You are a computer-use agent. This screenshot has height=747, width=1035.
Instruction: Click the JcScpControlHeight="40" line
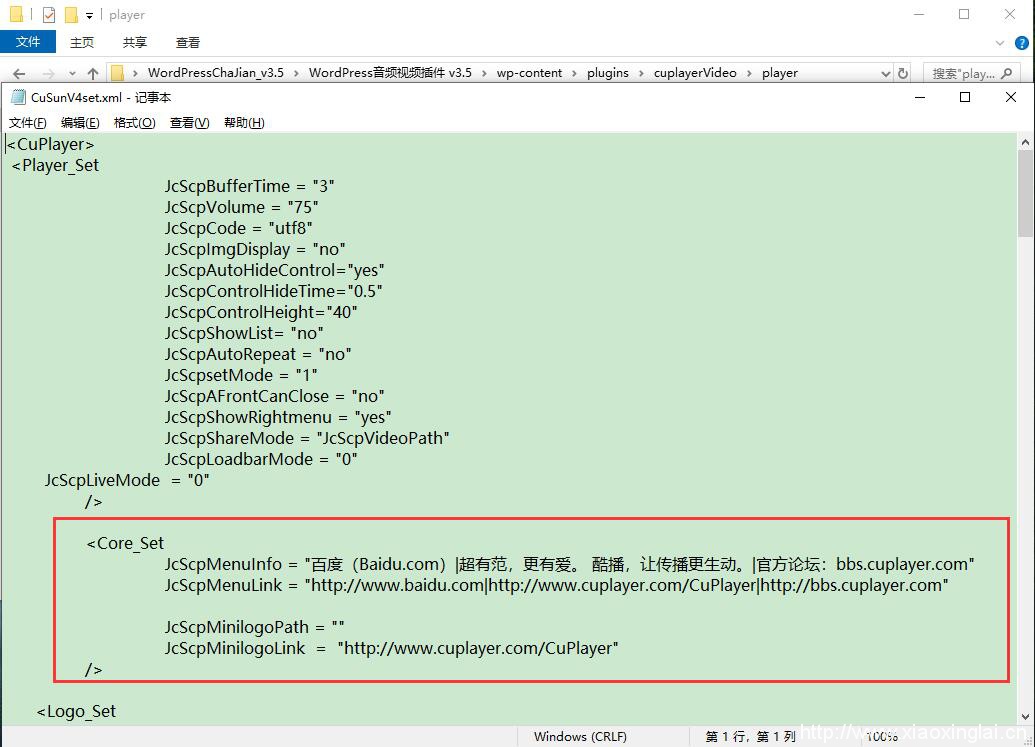coord(261,312)
